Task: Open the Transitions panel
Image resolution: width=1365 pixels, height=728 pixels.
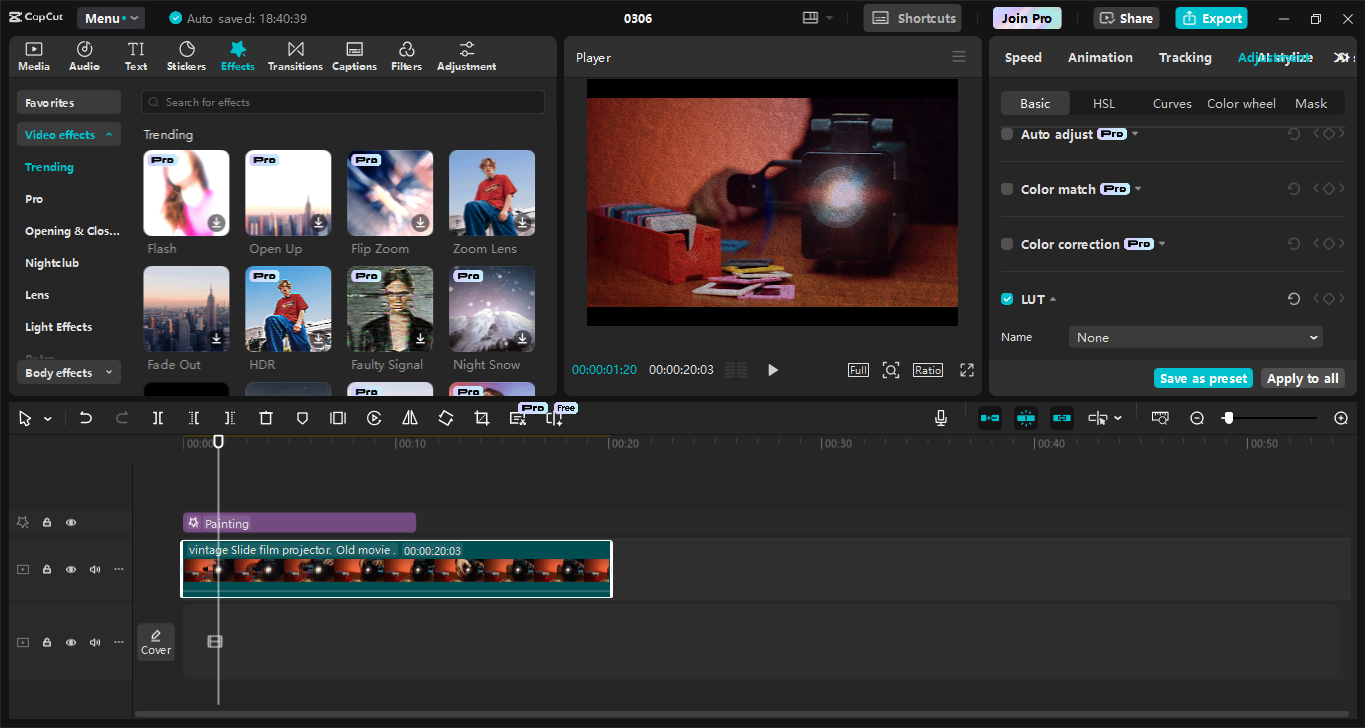Action: 295,55
